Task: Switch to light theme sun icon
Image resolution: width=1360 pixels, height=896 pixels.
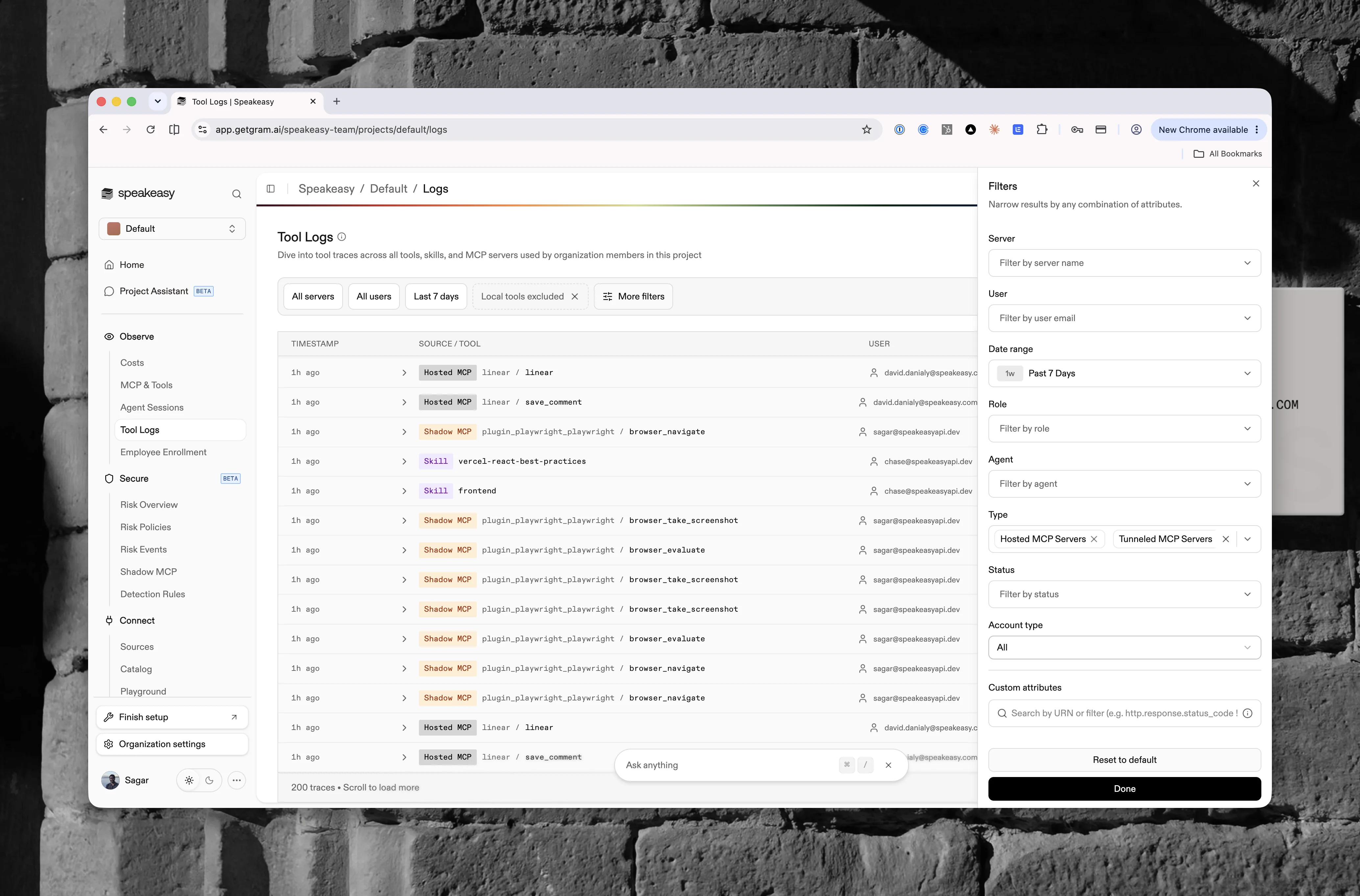Action: [x=189, y=780]
